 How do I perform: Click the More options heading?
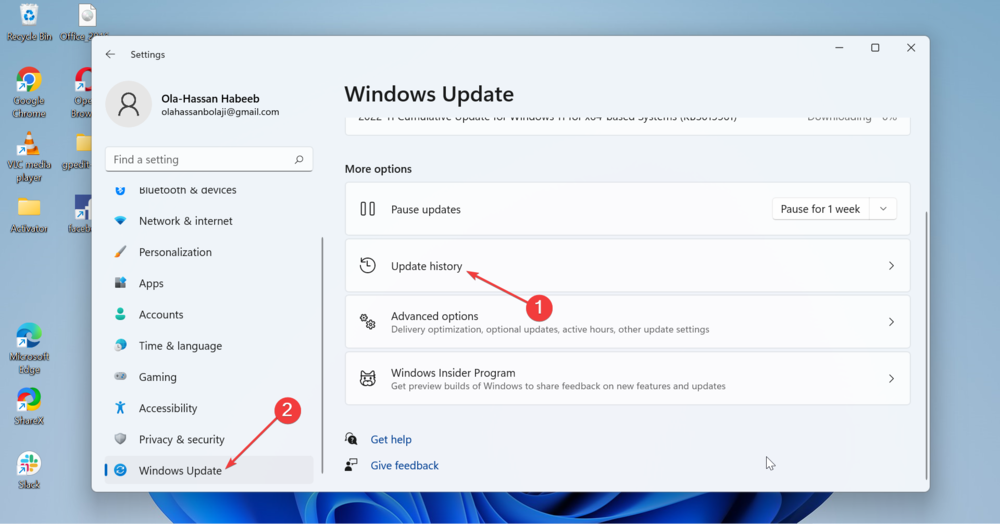coord(378,169)
